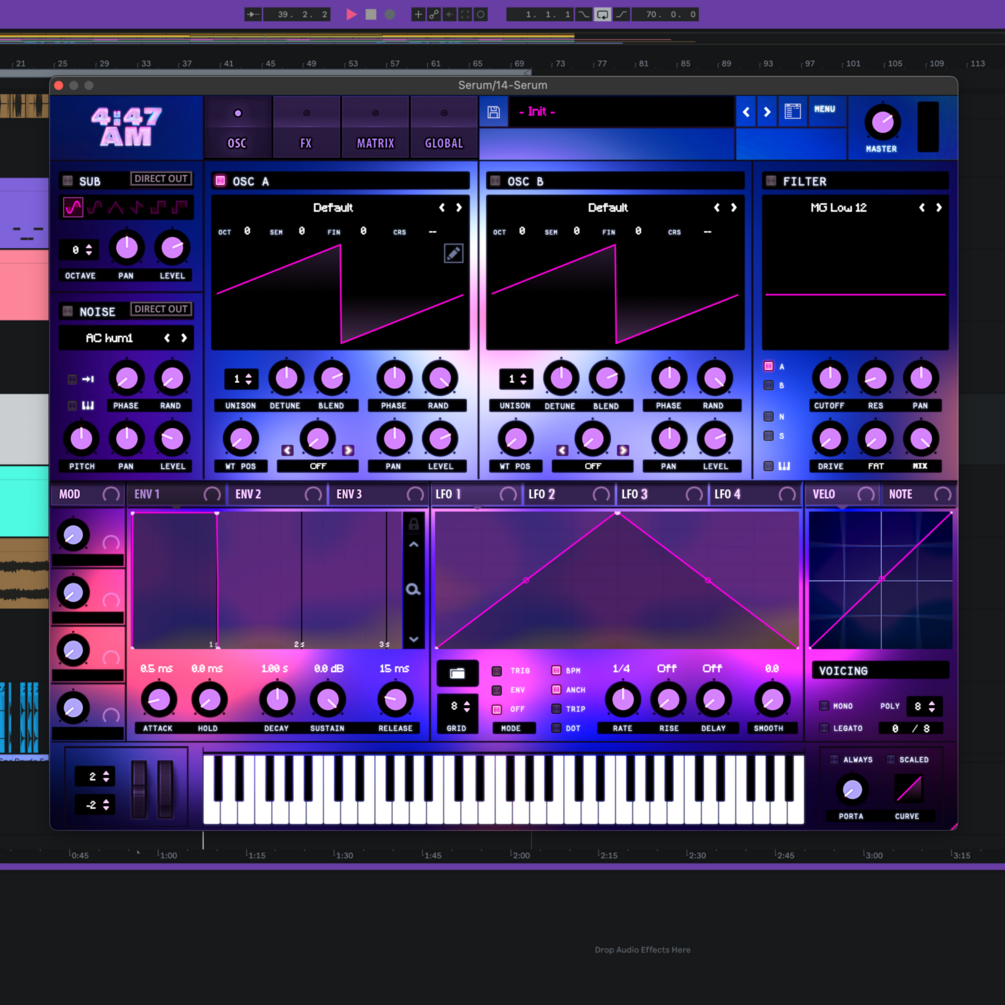The height and width of the screenshot is (1005, 1005).
Task: Click the play button in Ableton transport
Action: (351, 14)
